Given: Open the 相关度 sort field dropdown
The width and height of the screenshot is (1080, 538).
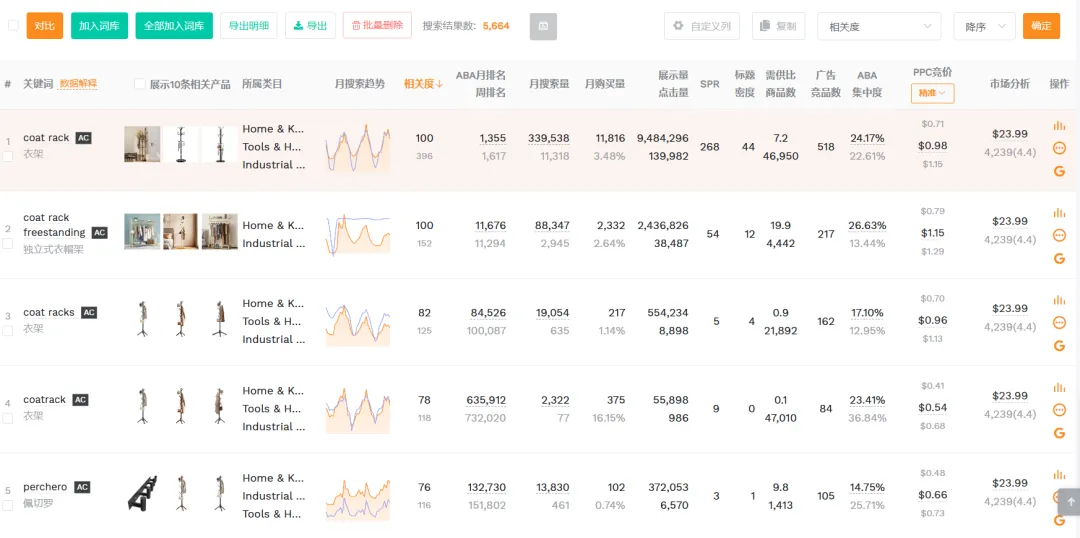Looking at the screenshot, I should 879,26.
